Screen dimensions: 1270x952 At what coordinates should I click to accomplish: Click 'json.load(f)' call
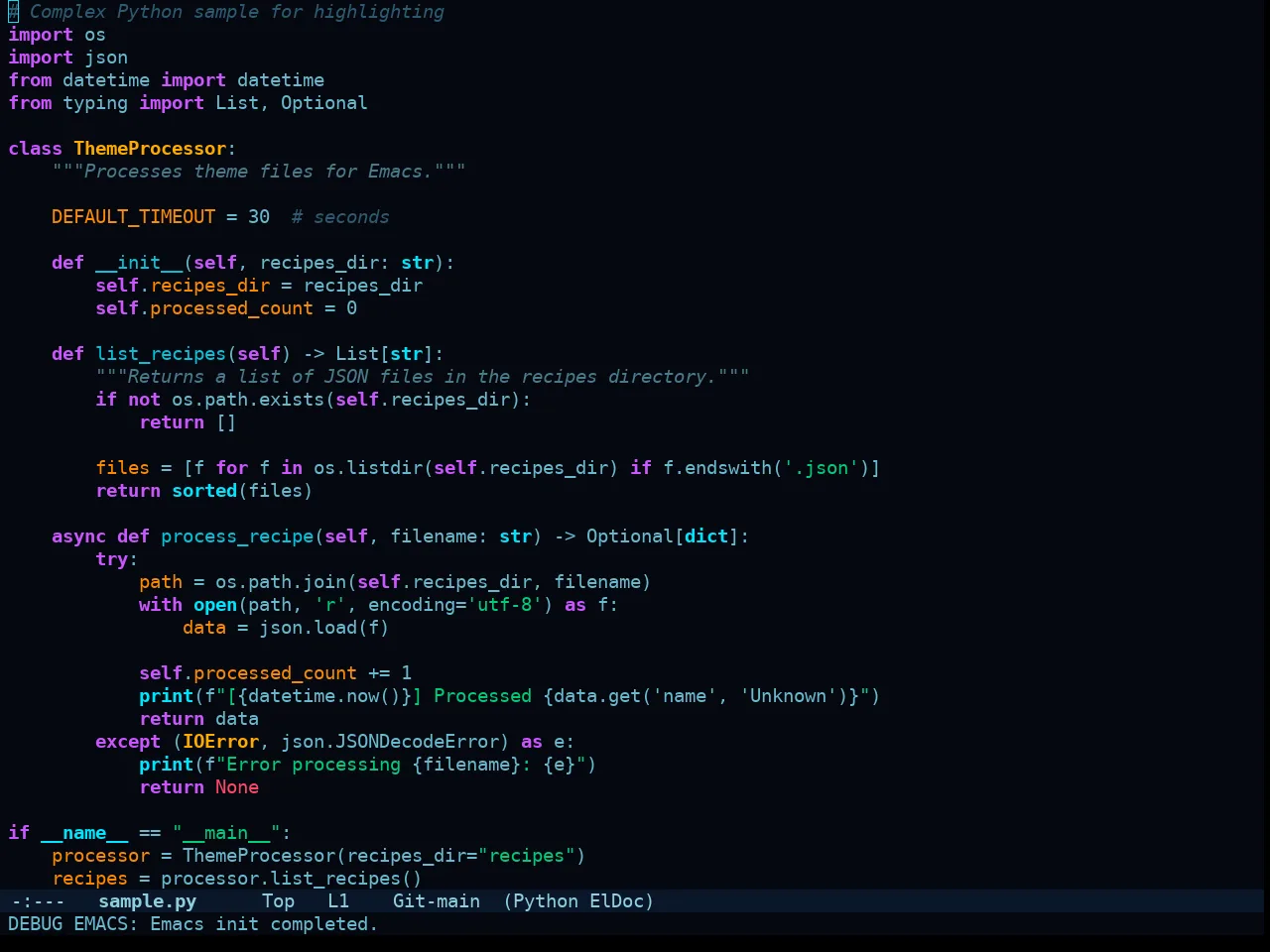tap(324, 628)
